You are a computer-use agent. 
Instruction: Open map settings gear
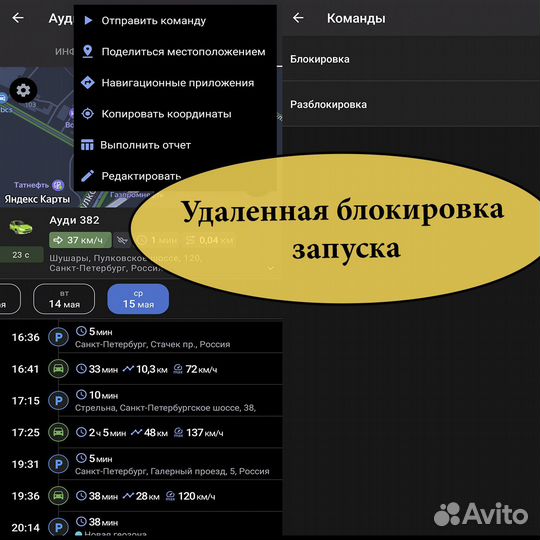pyautogui.click(x=23, y=90)
